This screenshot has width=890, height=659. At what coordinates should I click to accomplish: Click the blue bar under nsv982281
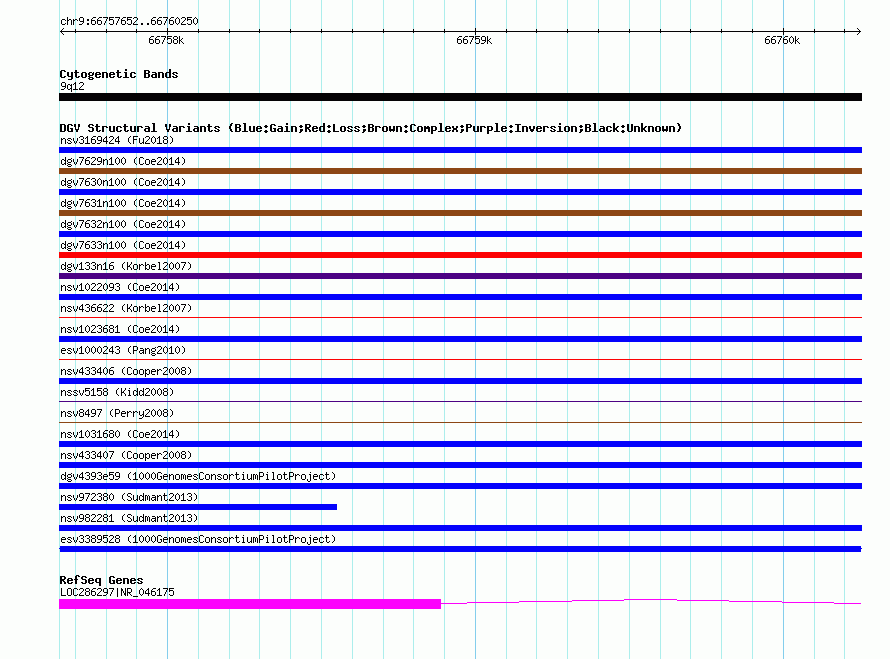click(460, 528)
